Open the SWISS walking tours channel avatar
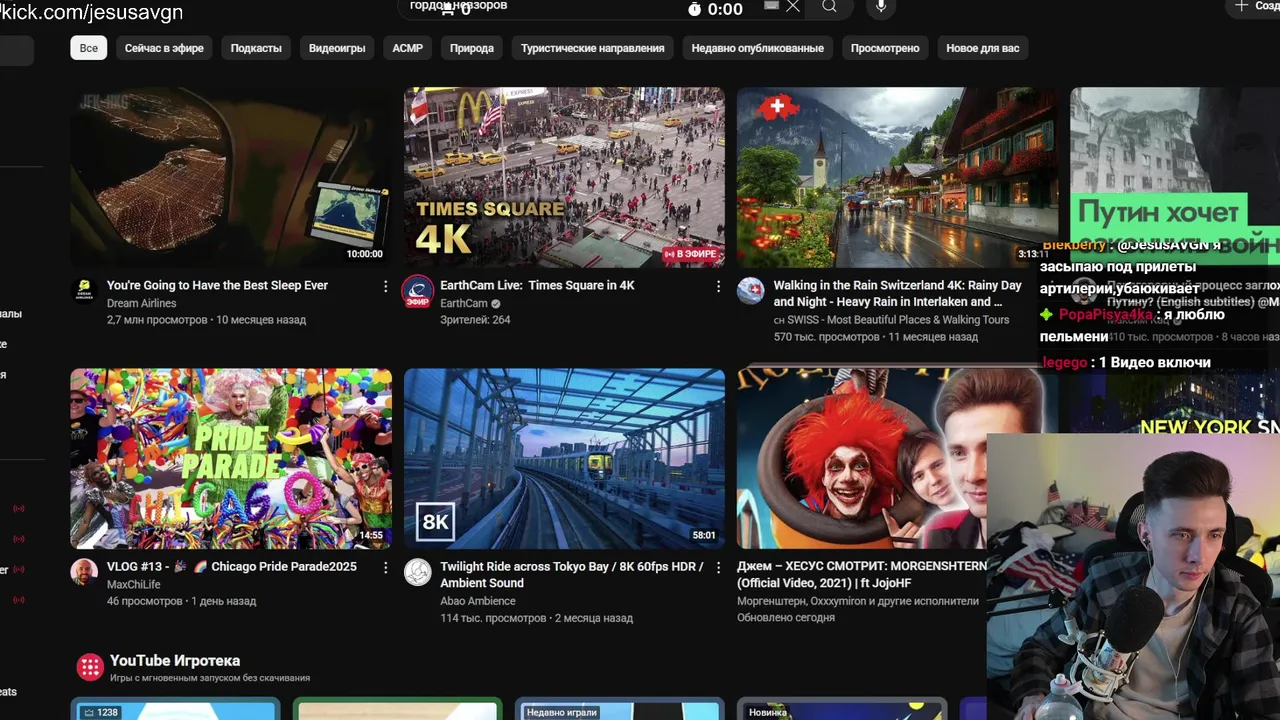Viewport: 1280px width, 720px height. click(751, 291)
